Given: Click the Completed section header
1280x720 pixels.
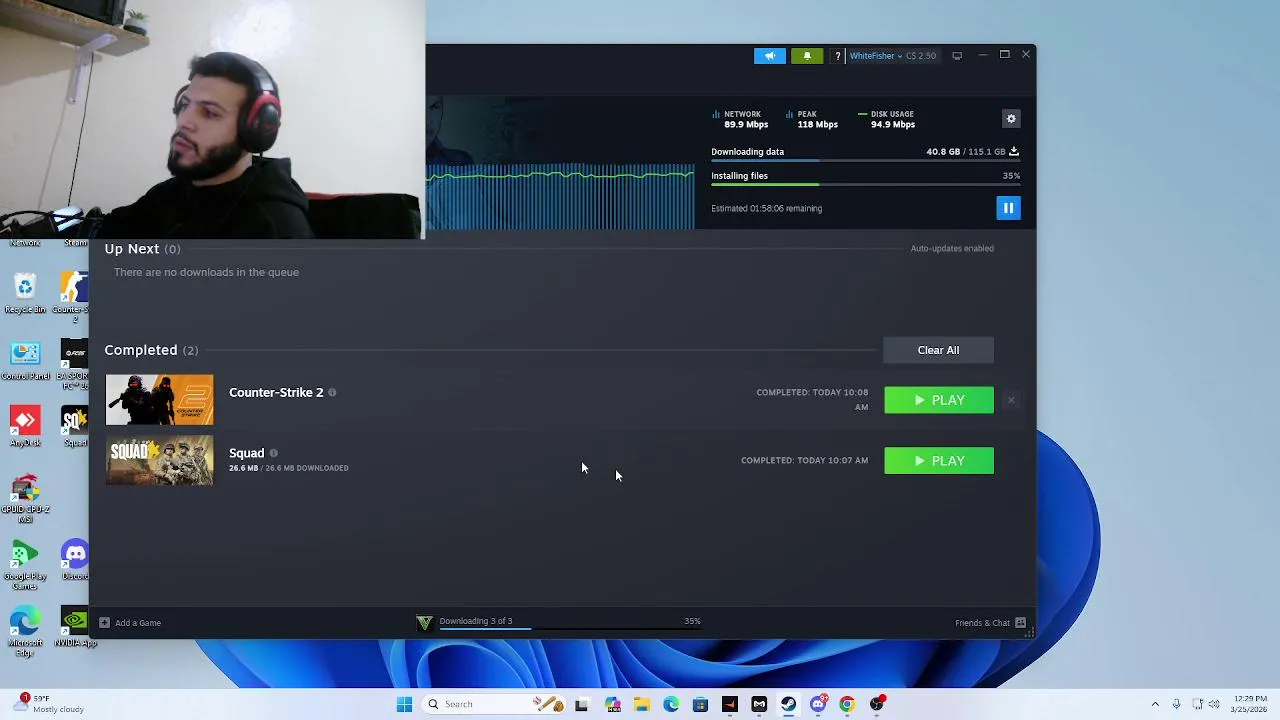Looking at the screenshot, I should click(151, 350).
